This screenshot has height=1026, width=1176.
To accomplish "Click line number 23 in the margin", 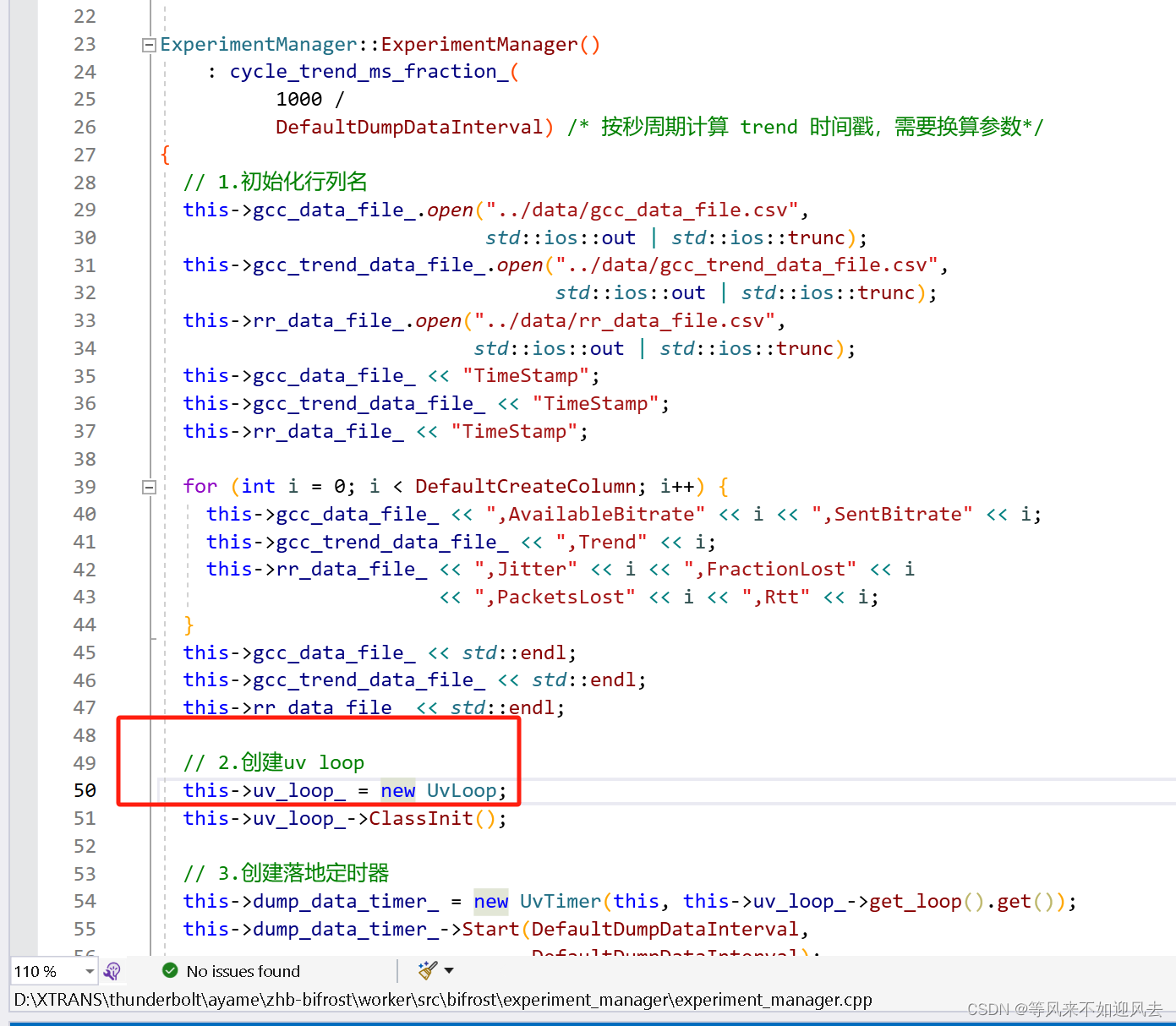I will 85,44.
